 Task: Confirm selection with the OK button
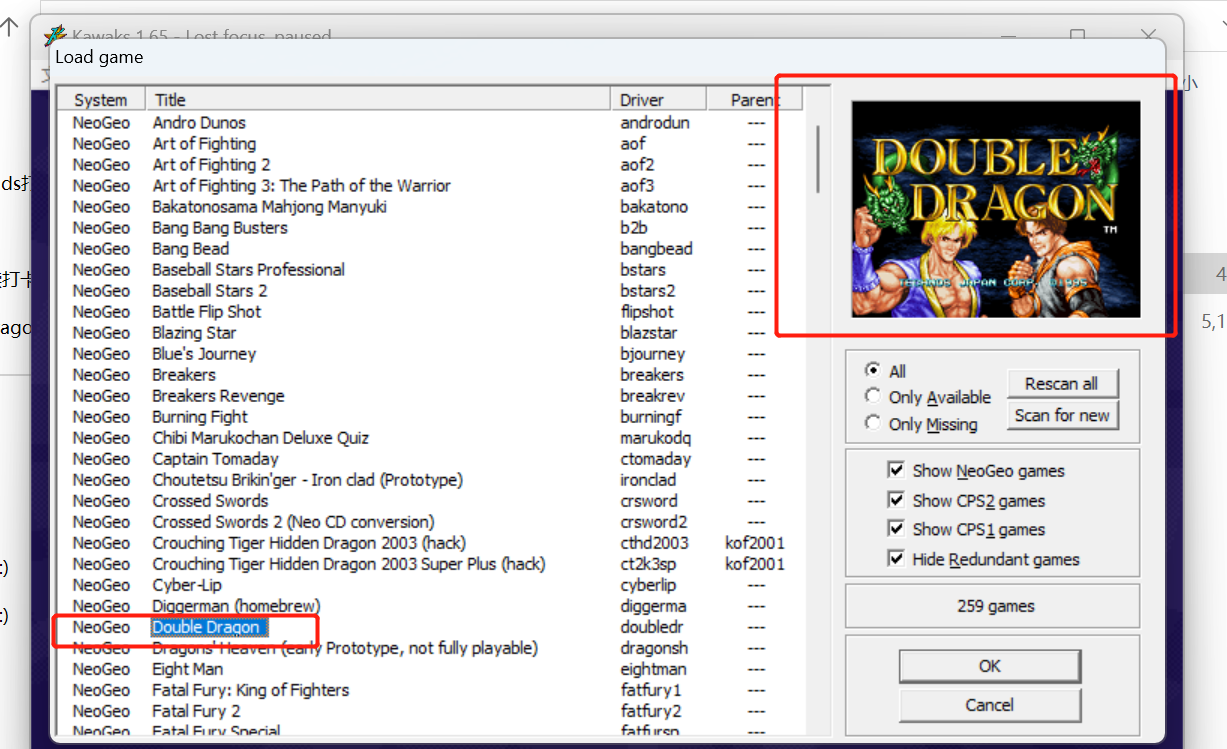coord(989,666)
